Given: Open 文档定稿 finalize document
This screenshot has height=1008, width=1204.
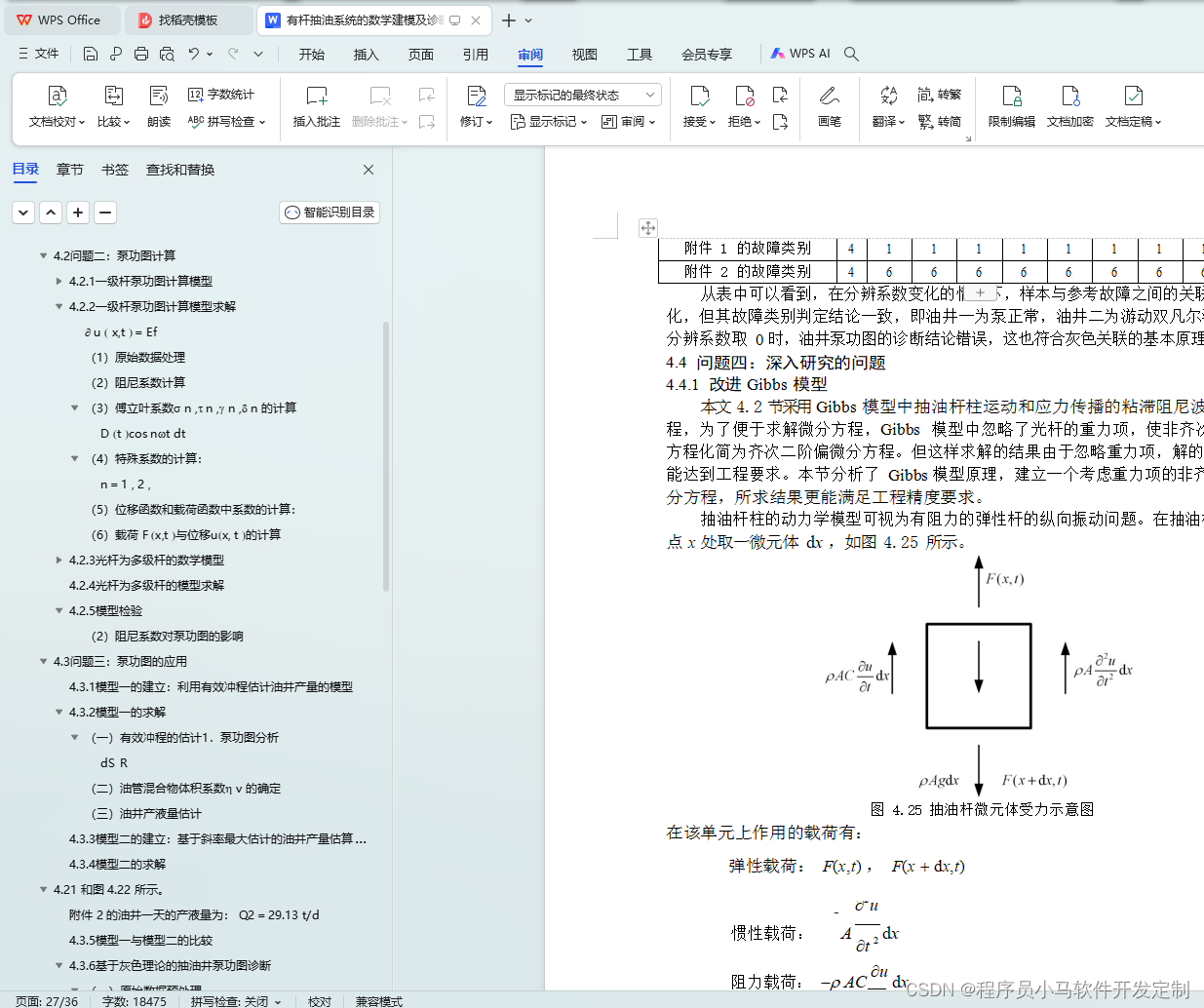Looking at the screenshot, I should [1134, 107].
